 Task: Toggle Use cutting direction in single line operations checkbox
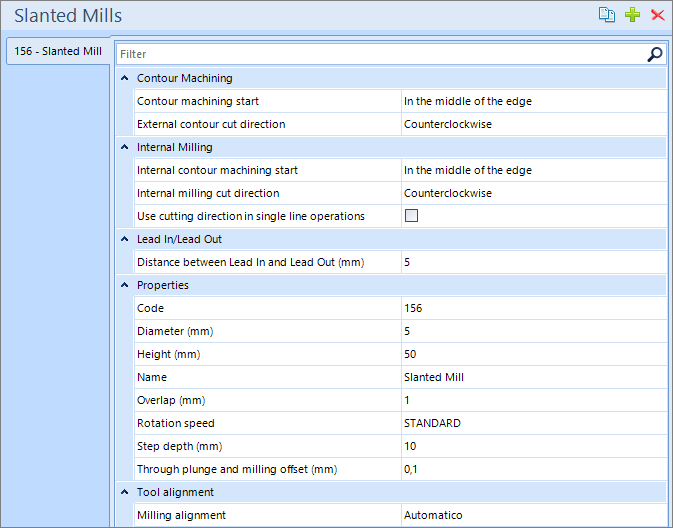point(411,215)
